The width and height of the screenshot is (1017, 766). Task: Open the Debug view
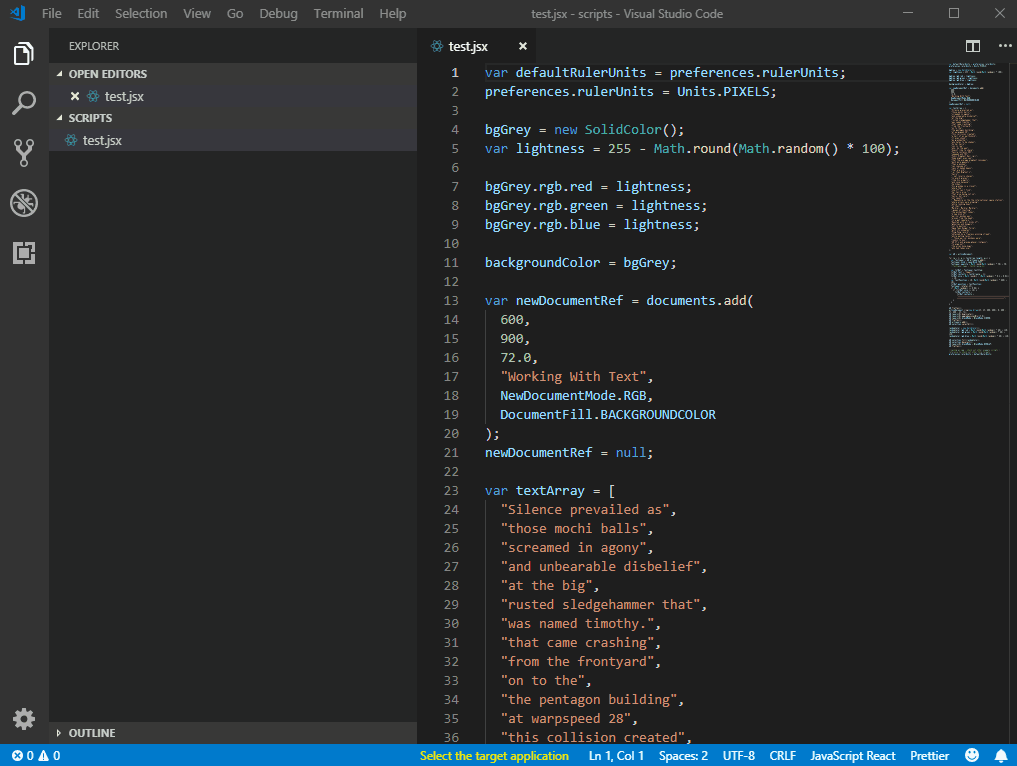point(24,203)
